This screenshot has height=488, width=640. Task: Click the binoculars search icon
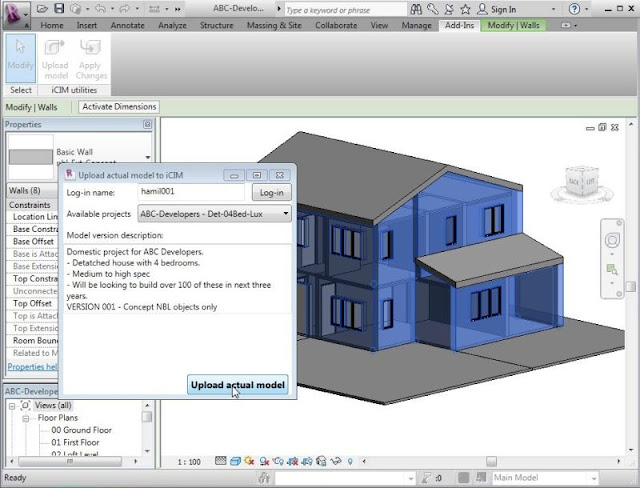(416, 9)
